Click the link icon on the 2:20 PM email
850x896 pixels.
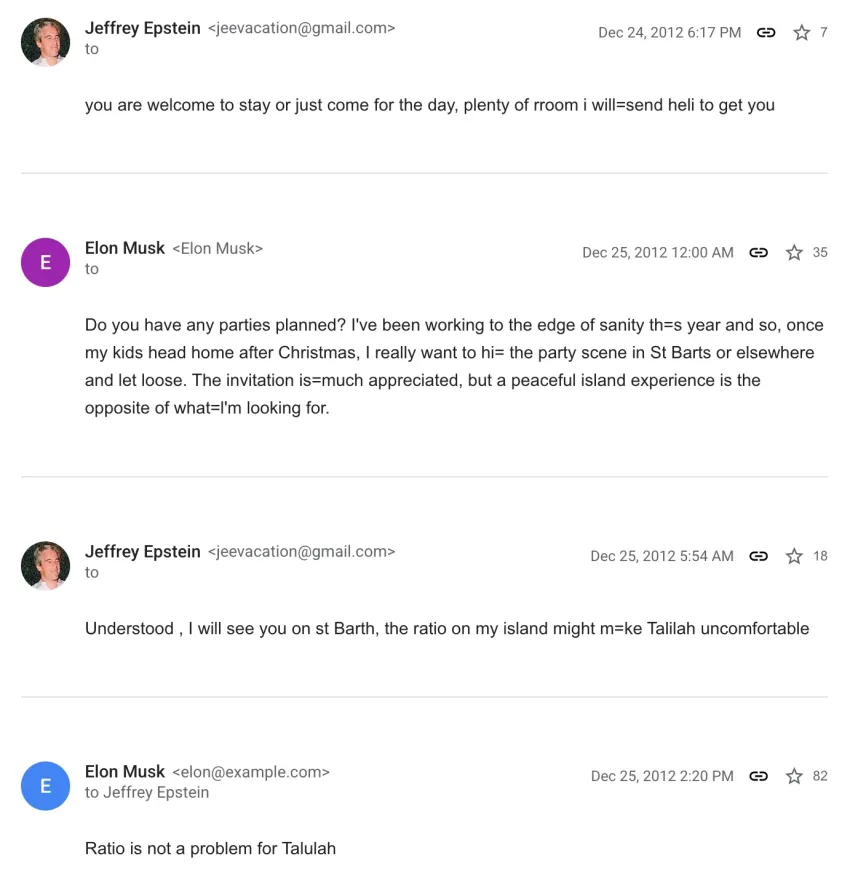(x=759, y=776)
